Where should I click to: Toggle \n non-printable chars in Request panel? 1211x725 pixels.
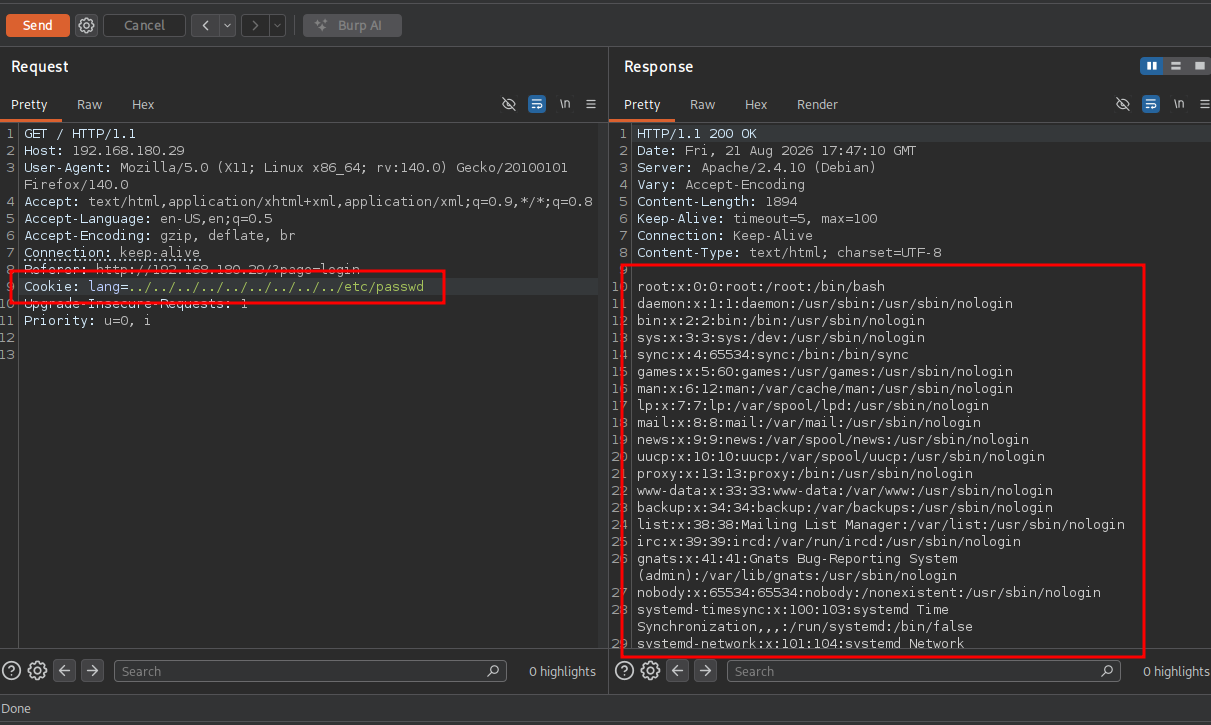click(x=565, y=104)
